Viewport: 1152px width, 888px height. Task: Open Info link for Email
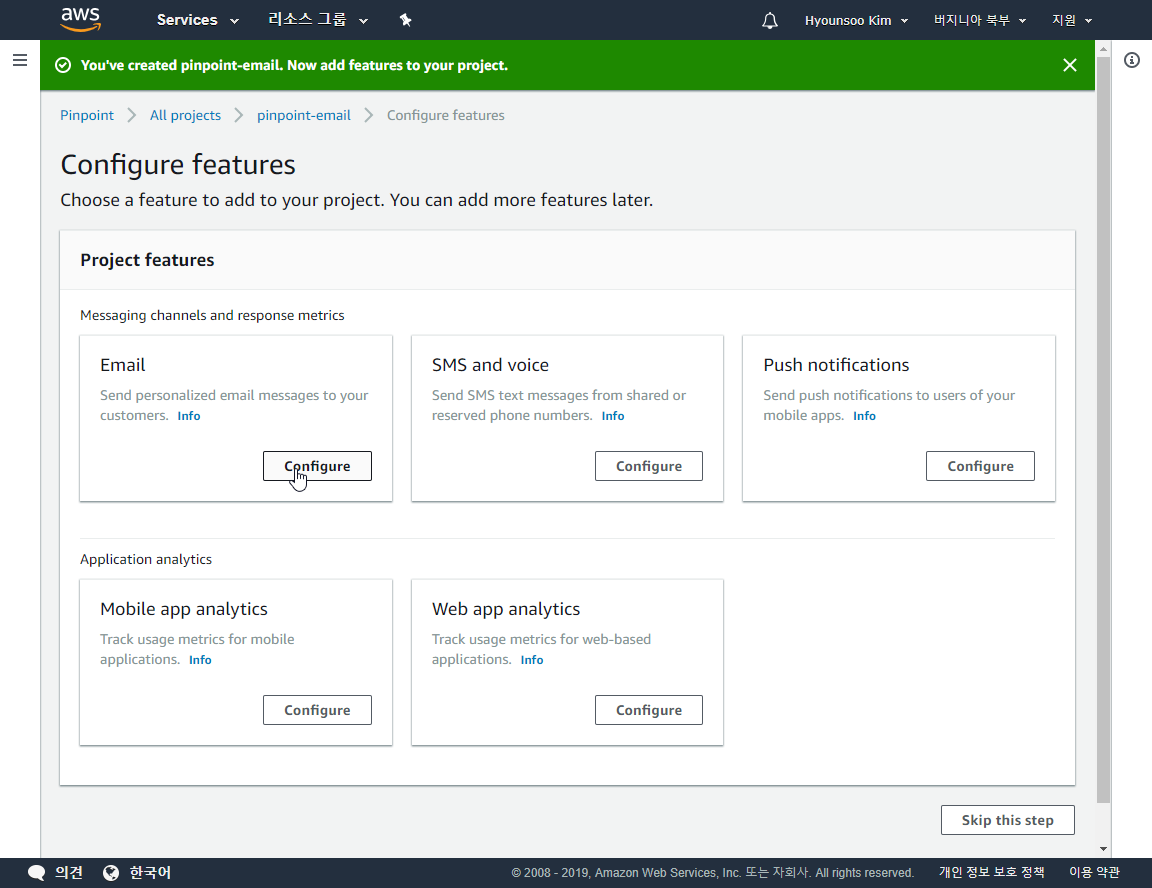(x=189, y=416)
